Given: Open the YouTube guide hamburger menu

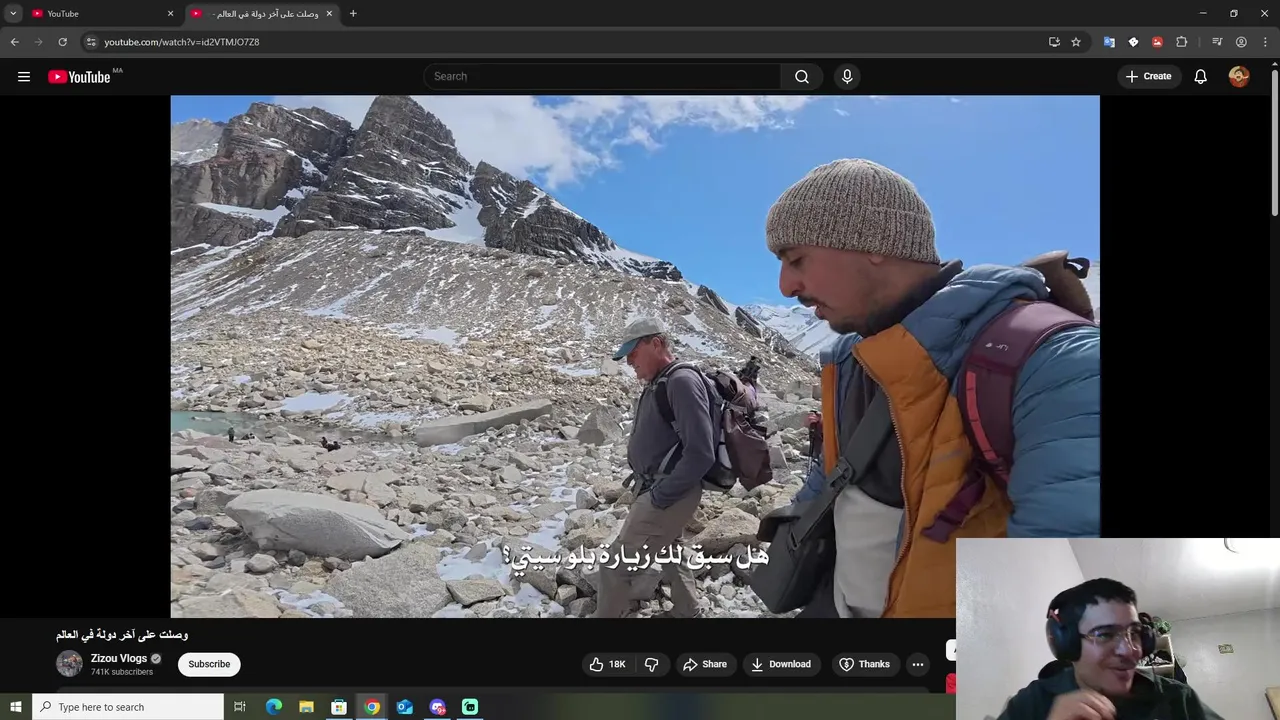Looking at the screenshot, I should pos(24,76).
